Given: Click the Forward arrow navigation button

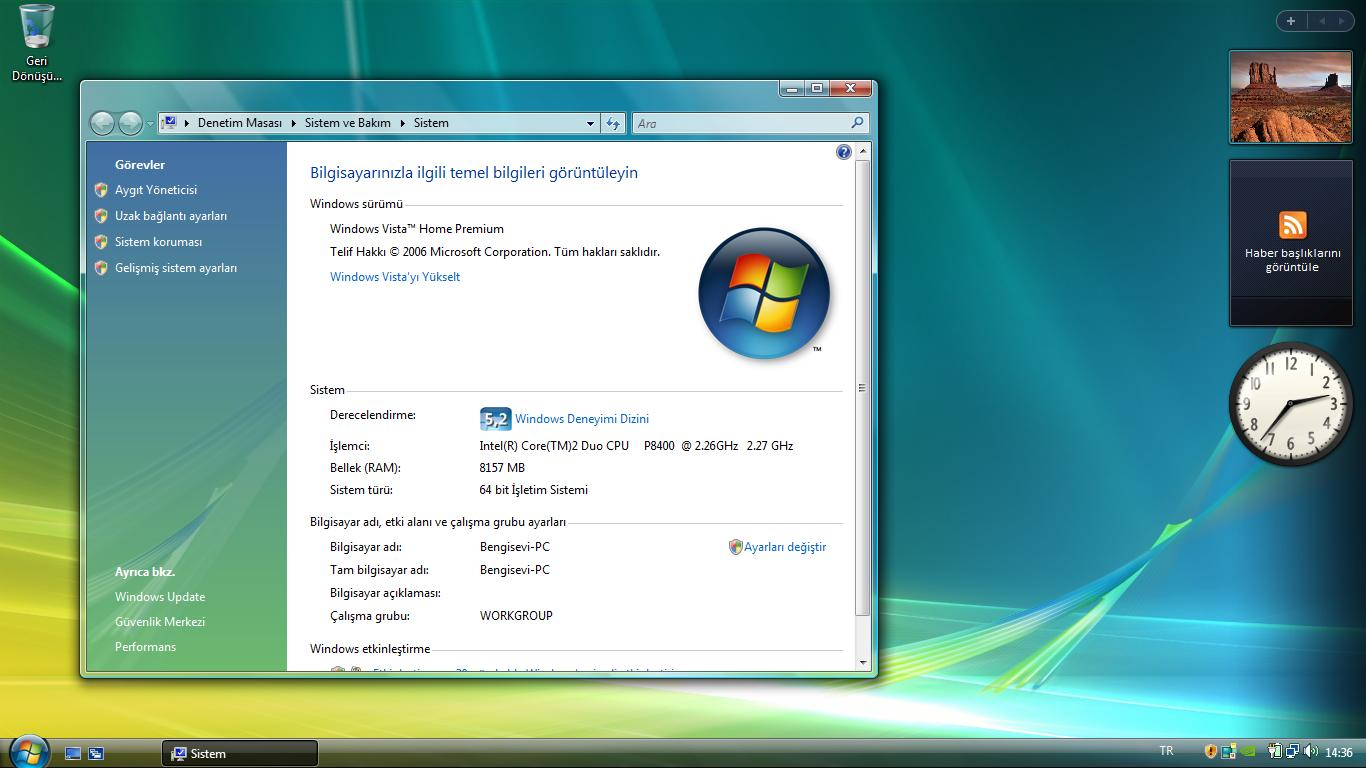Looking at the screenshot, I should (x=130, y=123).
